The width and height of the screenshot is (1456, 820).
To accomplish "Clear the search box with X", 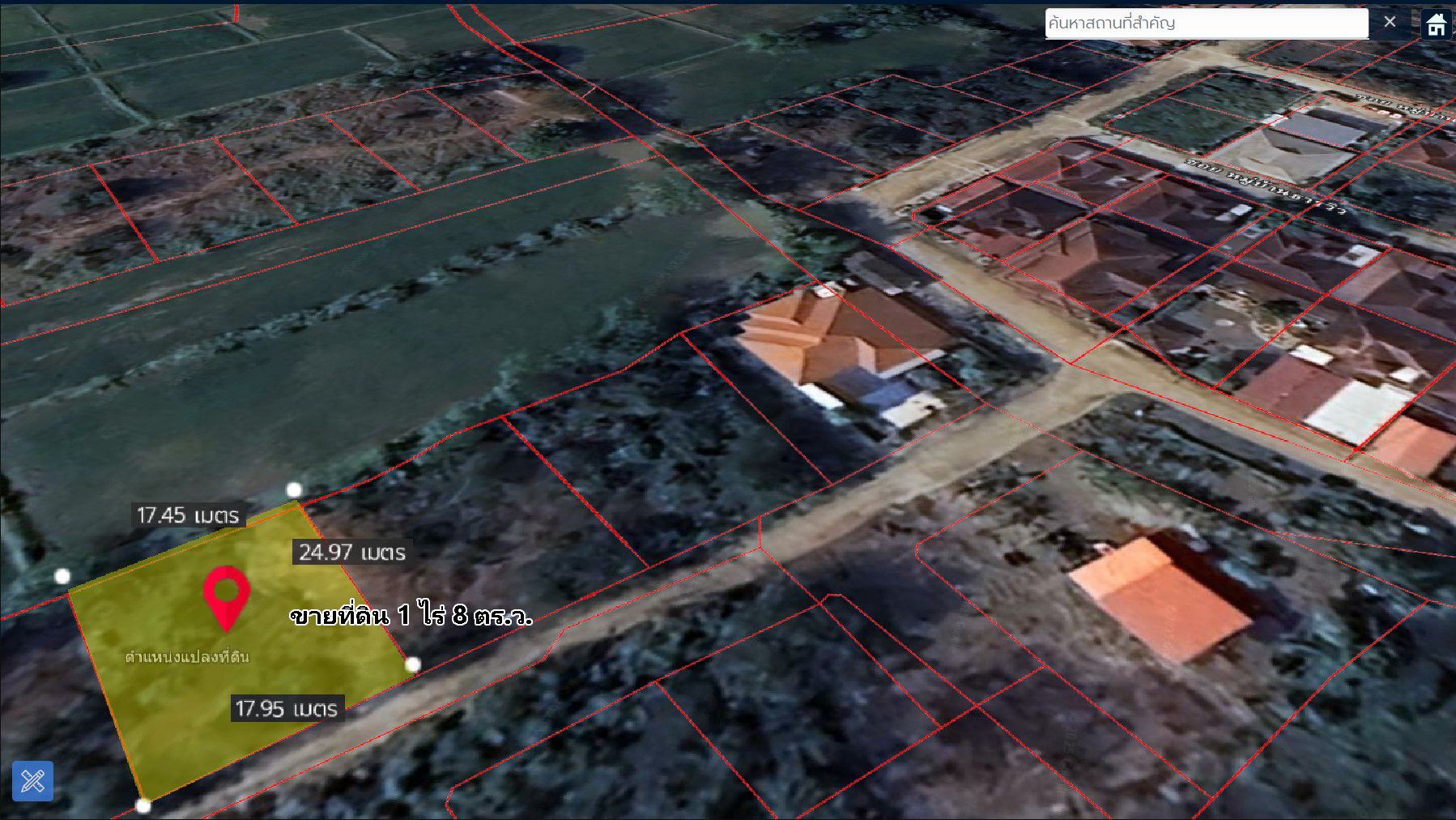I will pyautogui.click(x=1390, y=22).
